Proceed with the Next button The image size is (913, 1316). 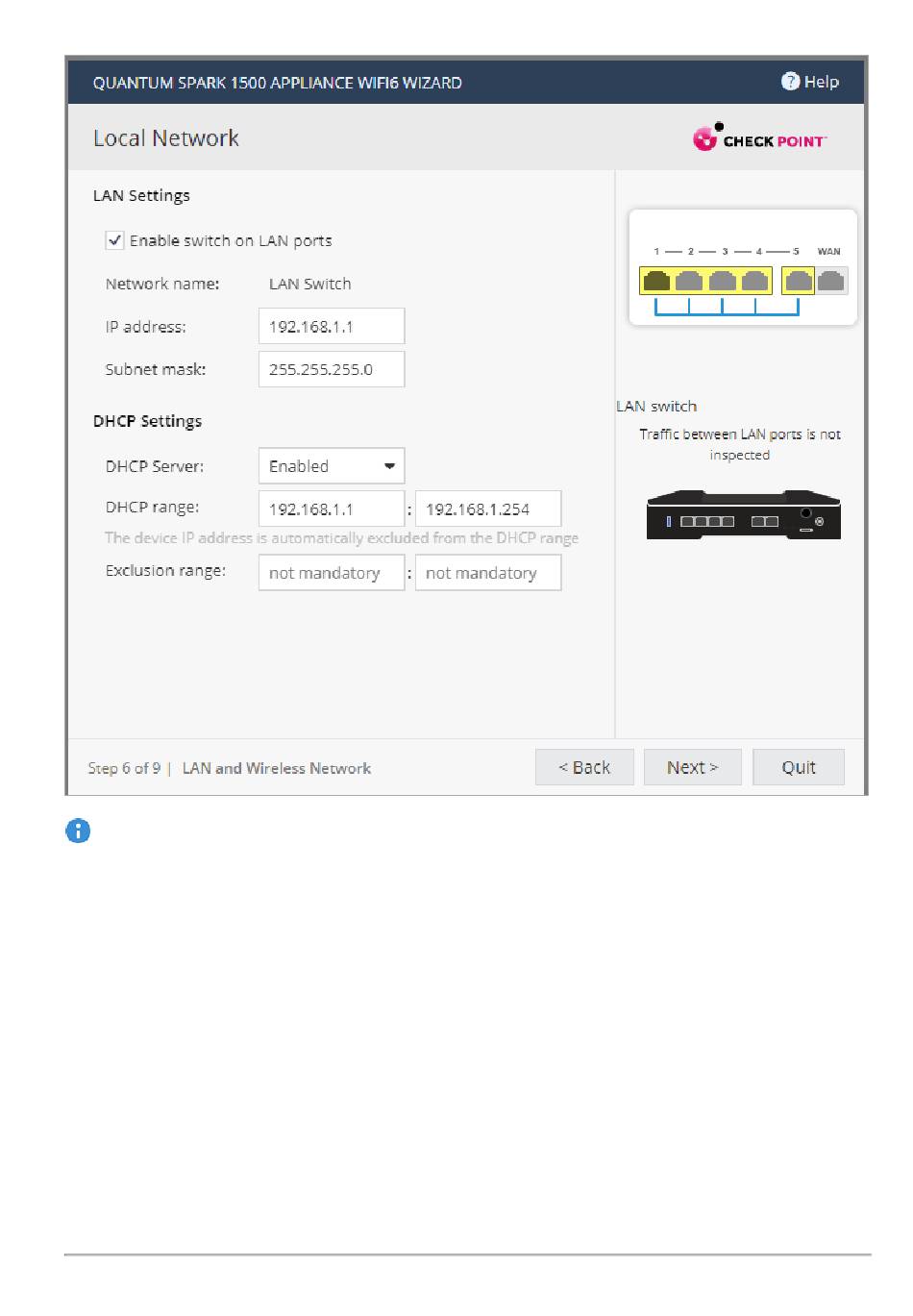tap(693, 767)
